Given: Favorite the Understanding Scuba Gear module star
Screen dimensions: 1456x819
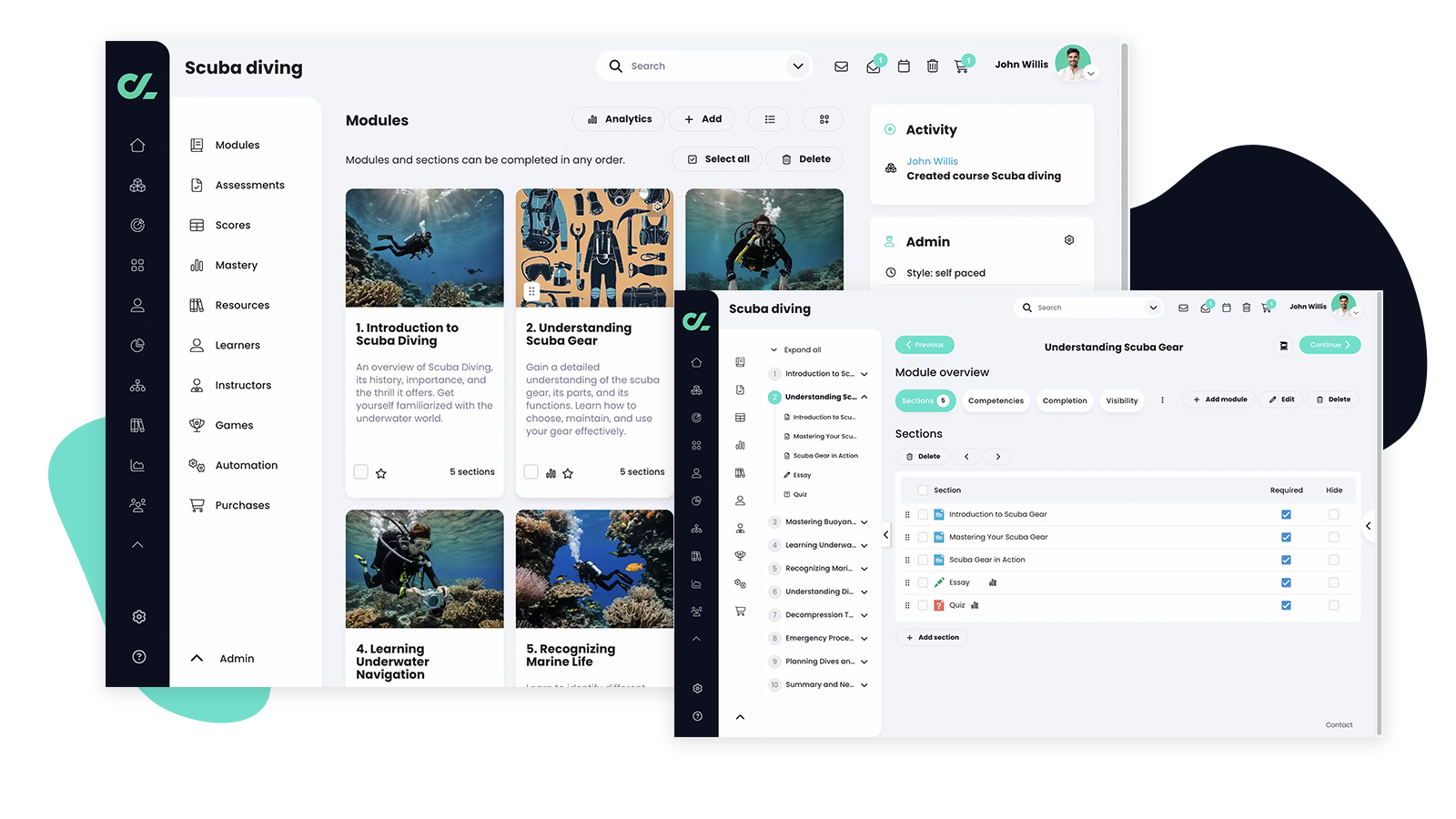Looking at the screenshot, I should coord(568,473).
